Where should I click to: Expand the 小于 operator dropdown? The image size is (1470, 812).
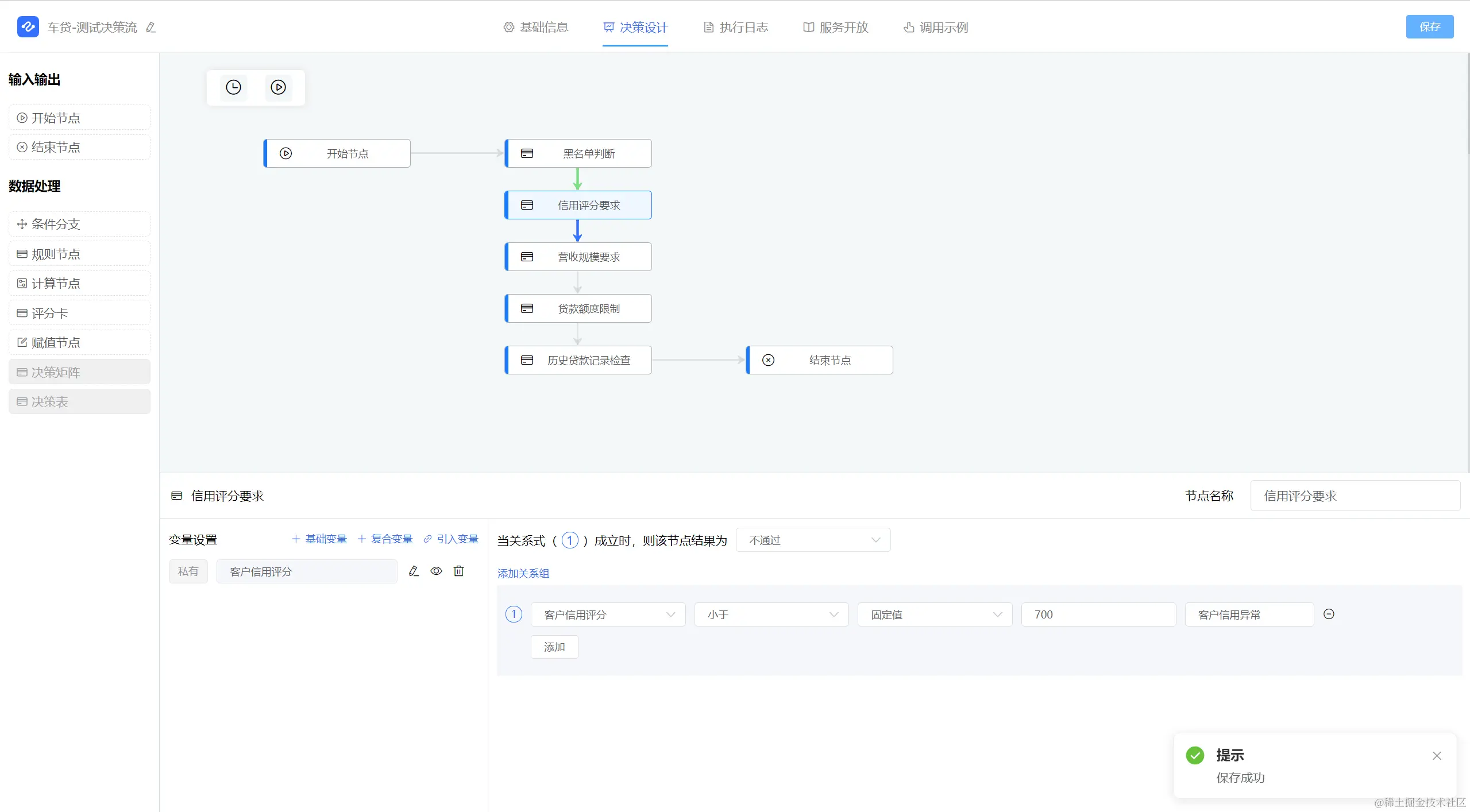coord(771,614)
